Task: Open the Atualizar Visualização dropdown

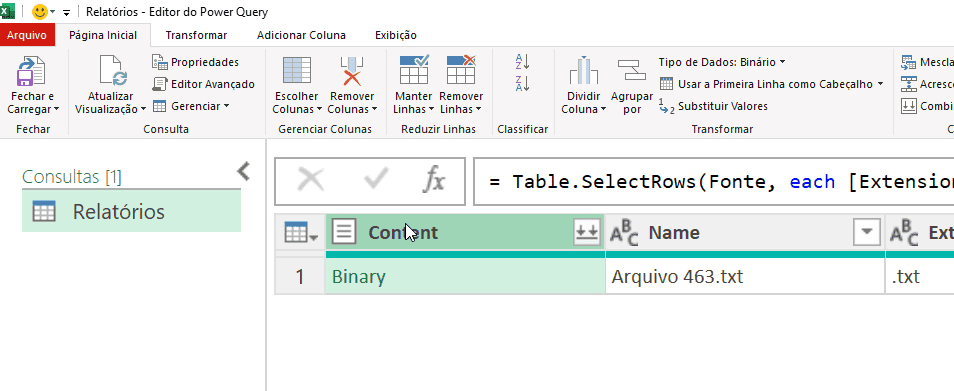Action: click(143, 109)
